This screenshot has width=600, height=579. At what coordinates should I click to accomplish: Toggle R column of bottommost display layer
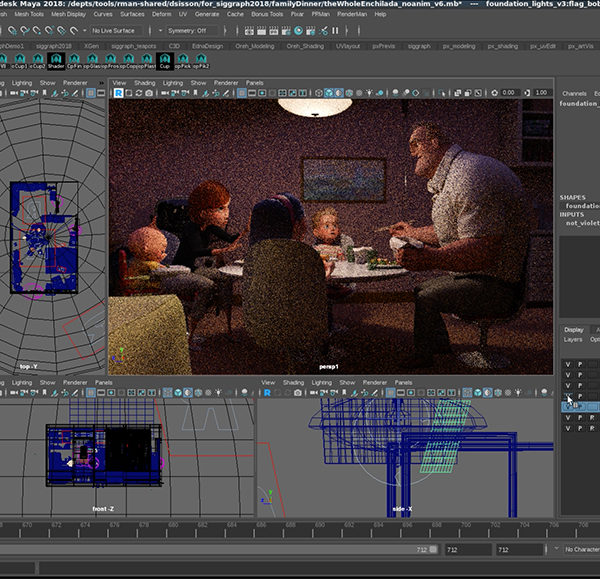(x=592, y=428)
